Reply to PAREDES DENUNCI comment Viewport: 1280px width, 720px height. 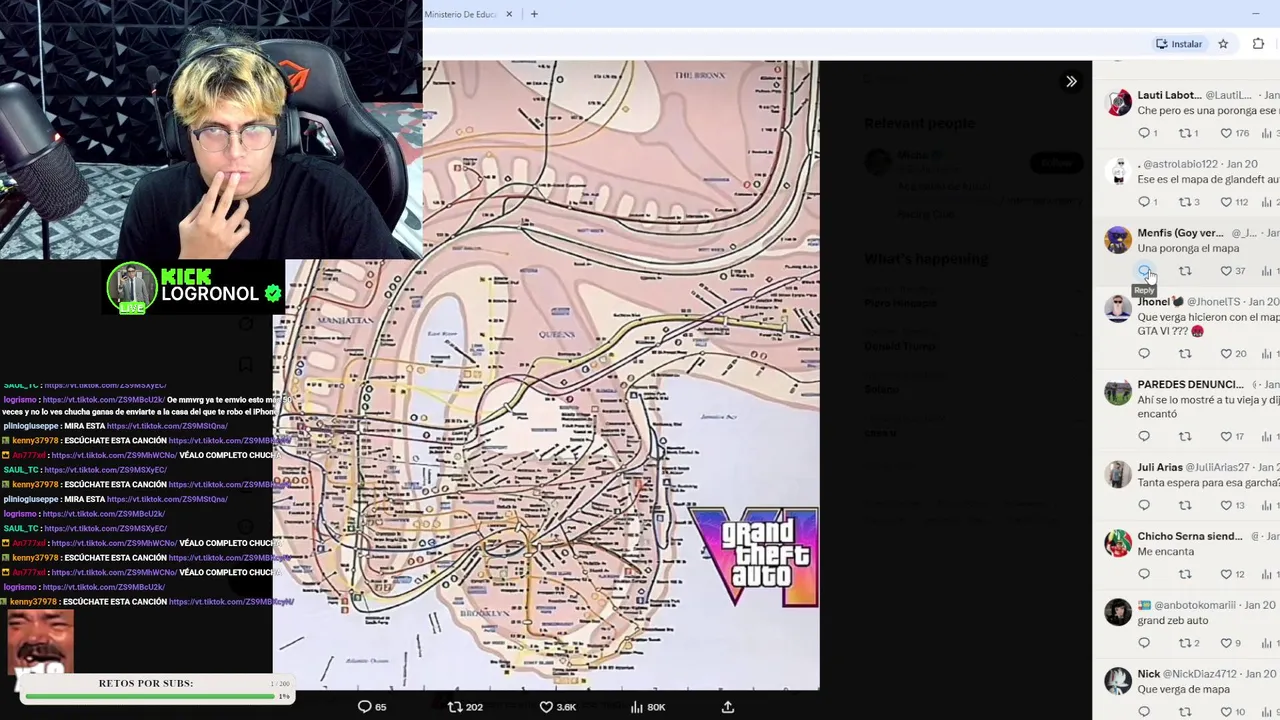point(1144,436)
